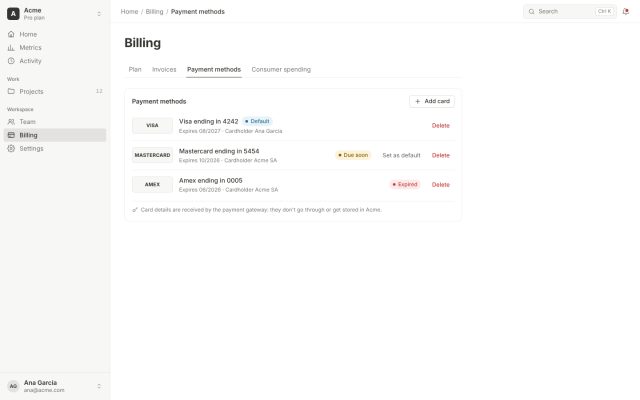This screenshot has height=400, width=640.
Task: Set Mastercard 5454 as default
Action: (401, 155)
